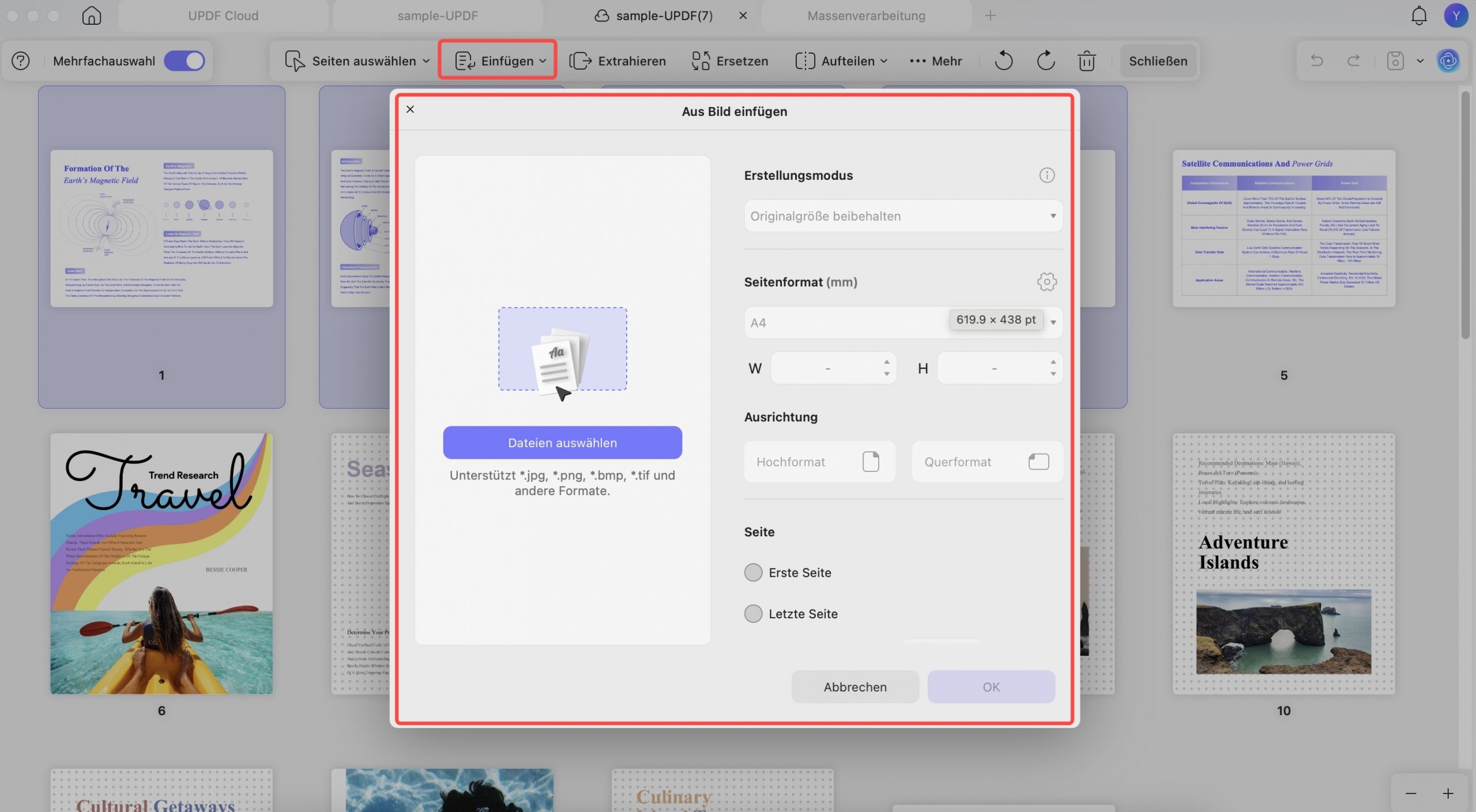Close the Aus Bild einfügen dialog
This screenshot has height=812, width=1476.
[x=410, y=109]
